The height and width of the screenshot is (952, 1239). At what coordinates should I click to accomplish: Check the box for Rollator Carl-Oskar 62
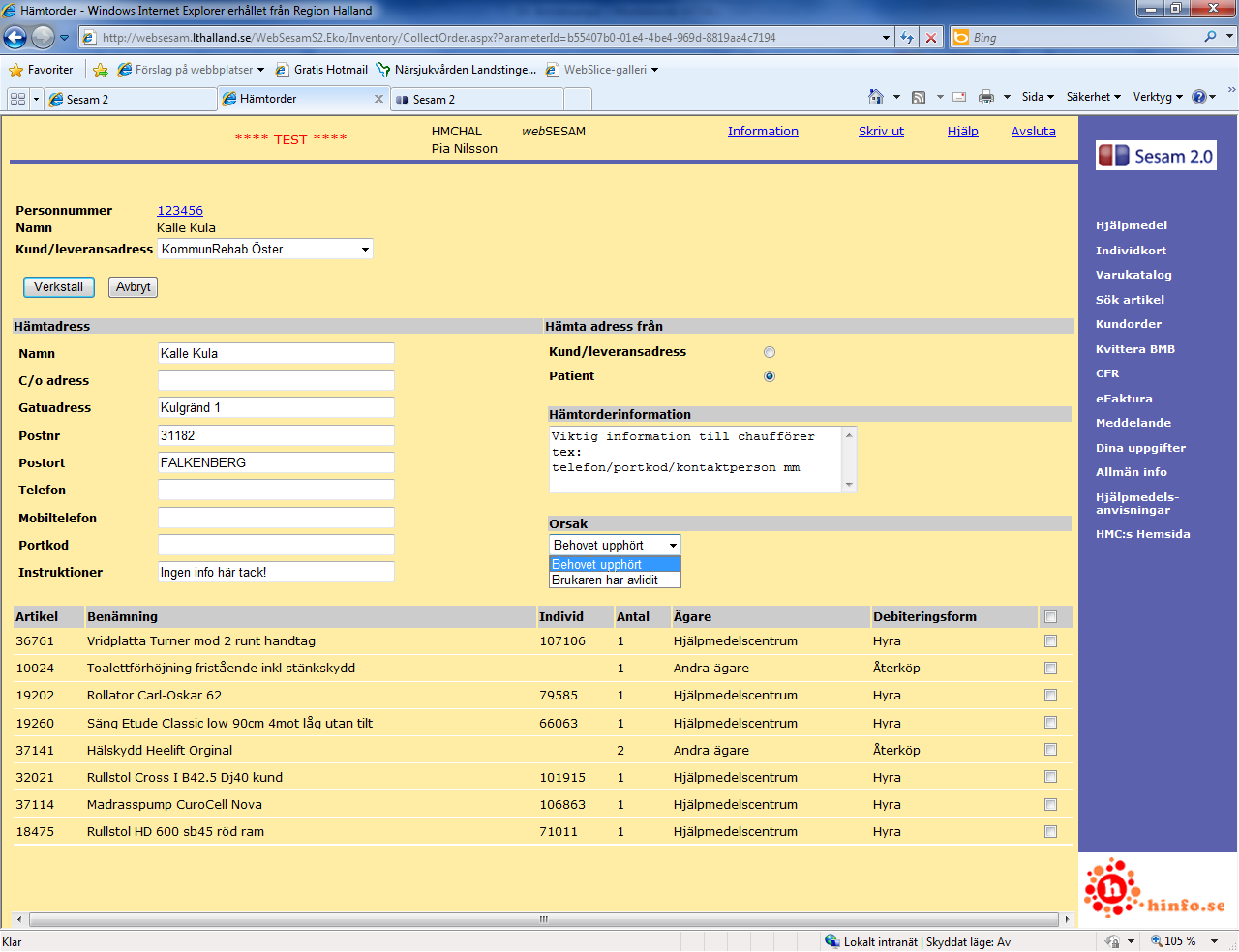coord(1051,696)
